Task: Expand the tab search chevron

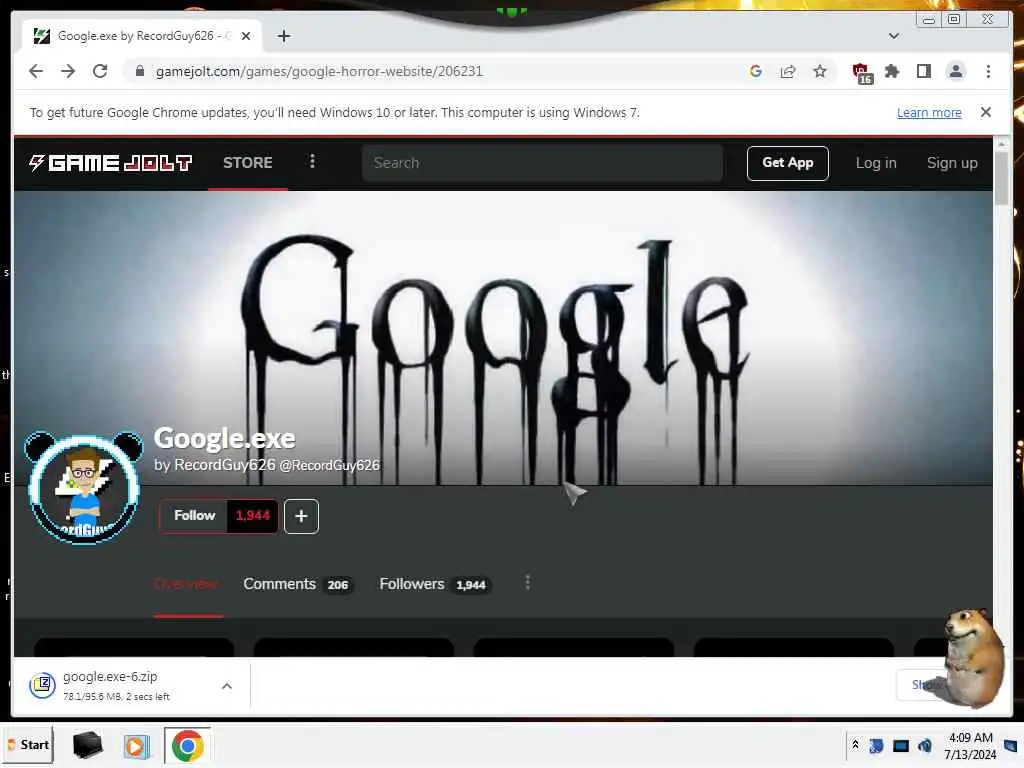Action: click(893, 36)
